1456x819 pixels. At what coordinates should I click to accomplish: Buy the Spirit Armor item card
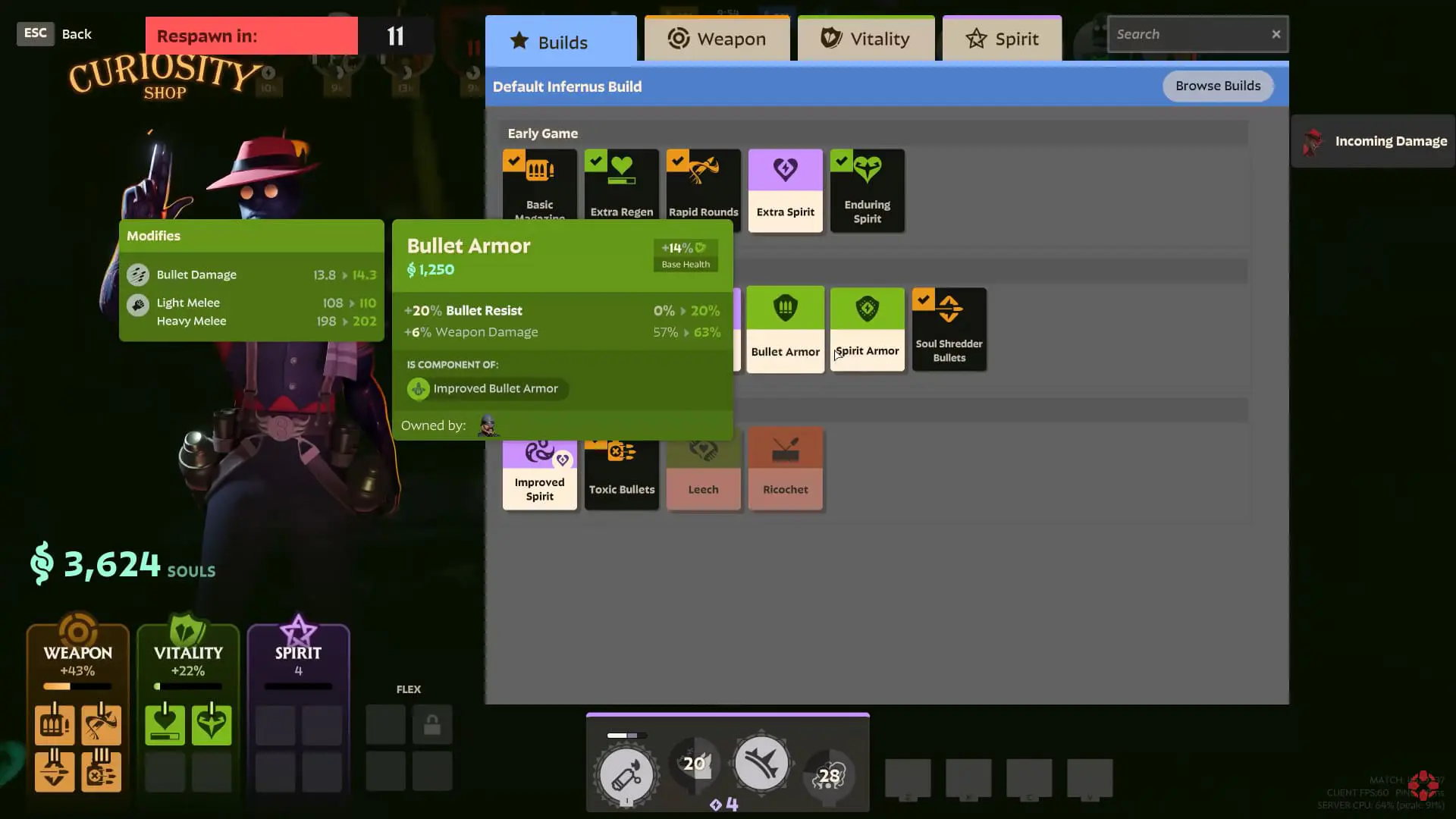click(867, 329)
